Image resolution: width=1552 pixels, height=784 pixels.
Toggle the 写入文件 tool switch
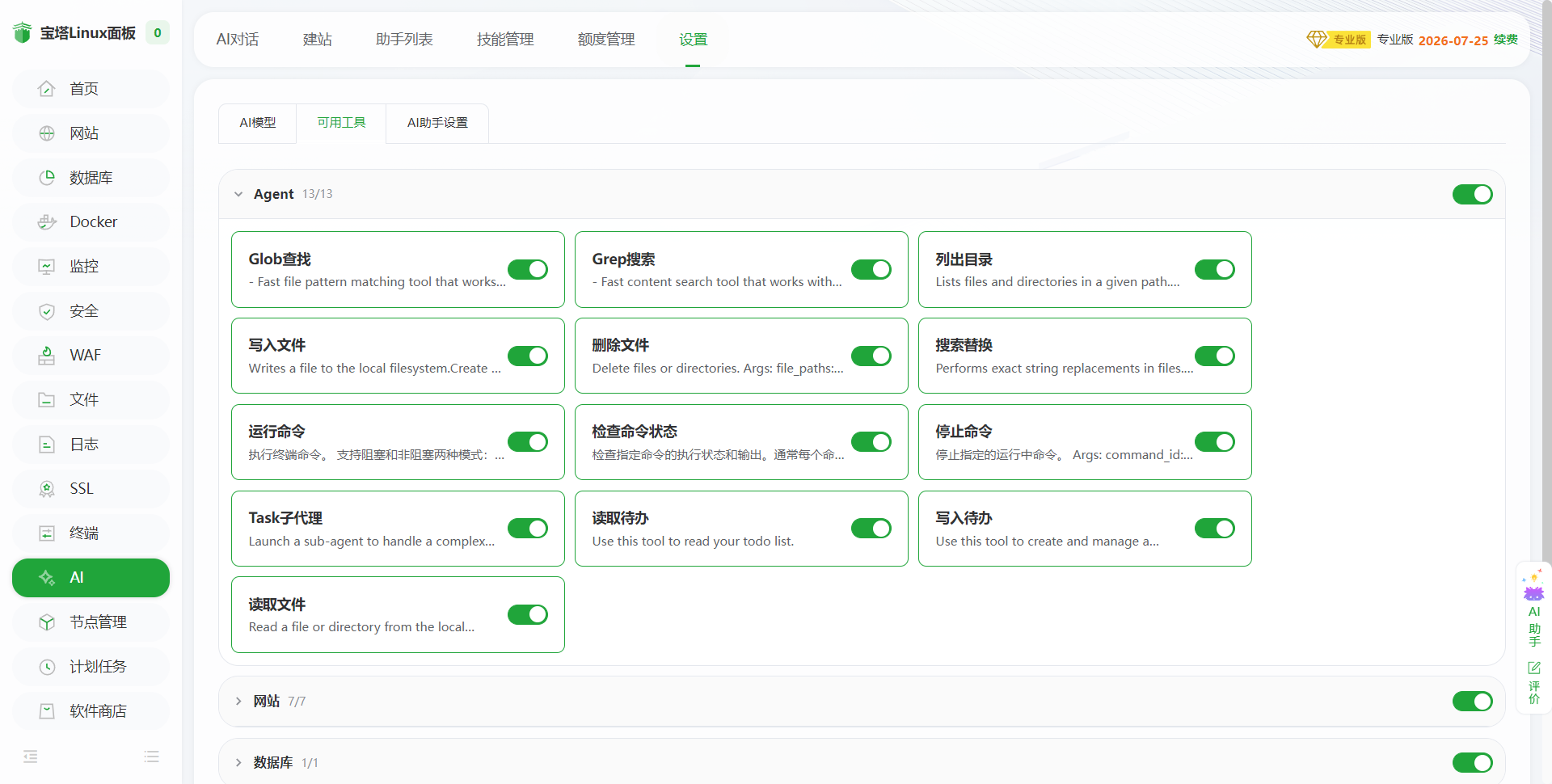point(528,356)
